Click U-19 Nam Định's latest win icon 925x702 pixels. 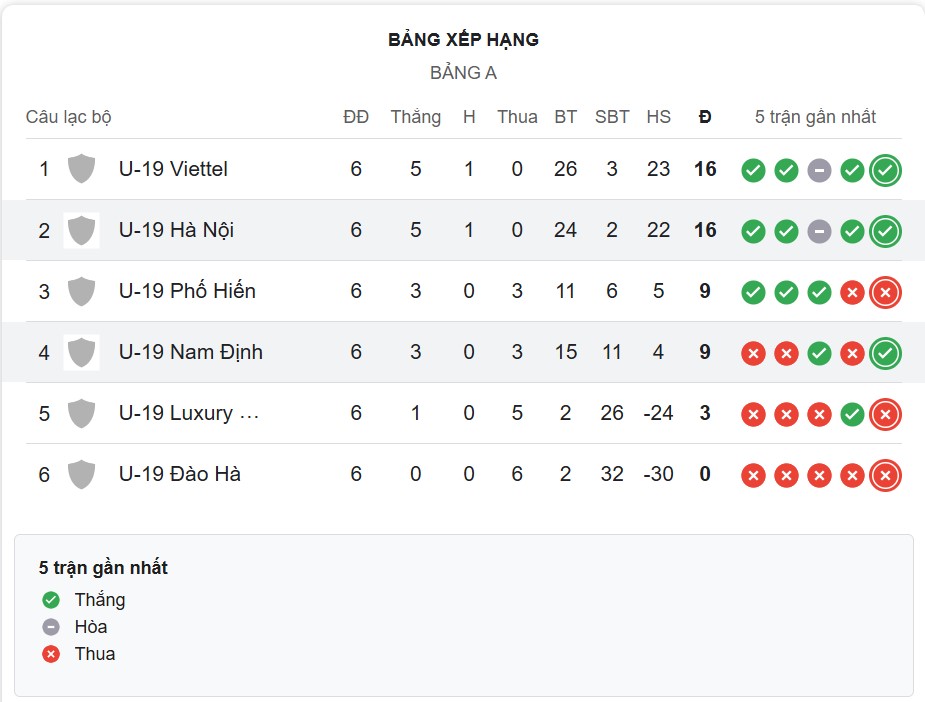coord(885,353)
